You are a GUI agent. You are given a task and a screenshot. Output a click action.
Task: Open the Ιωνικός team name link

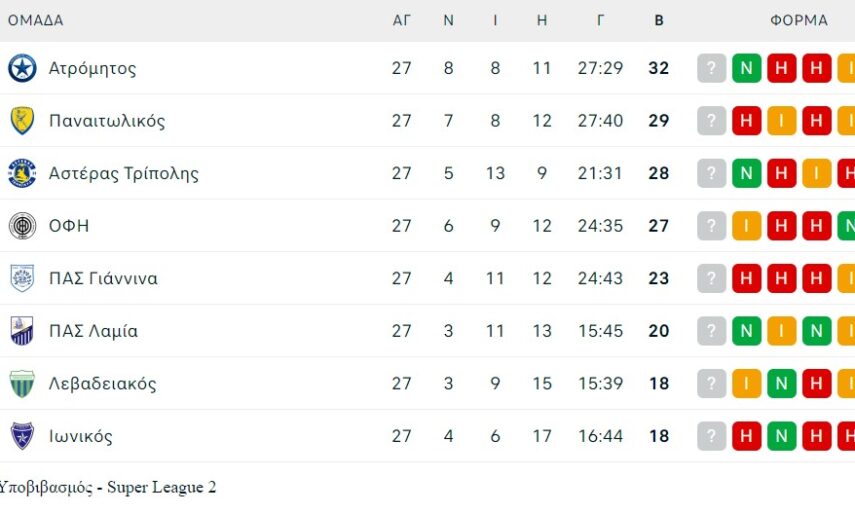coord(80,436)
